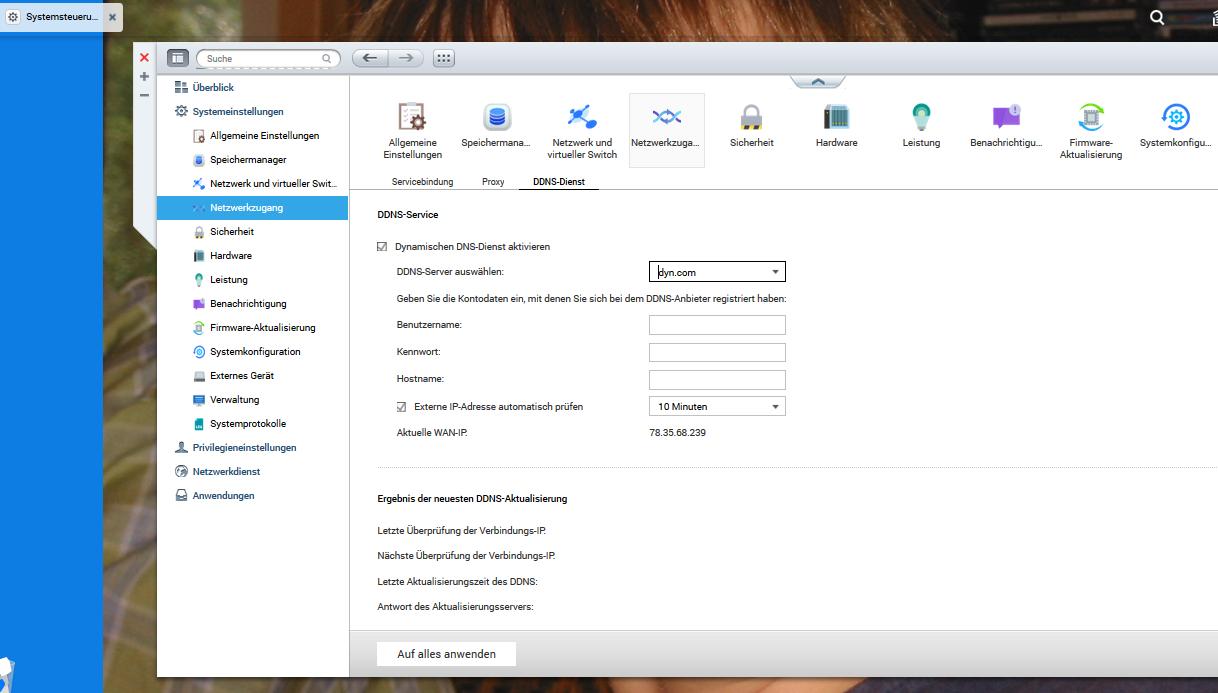The height and width of the screenshot is (693, 1218).
Task: Click the navigation back arrow
Action: pos(370,57)
